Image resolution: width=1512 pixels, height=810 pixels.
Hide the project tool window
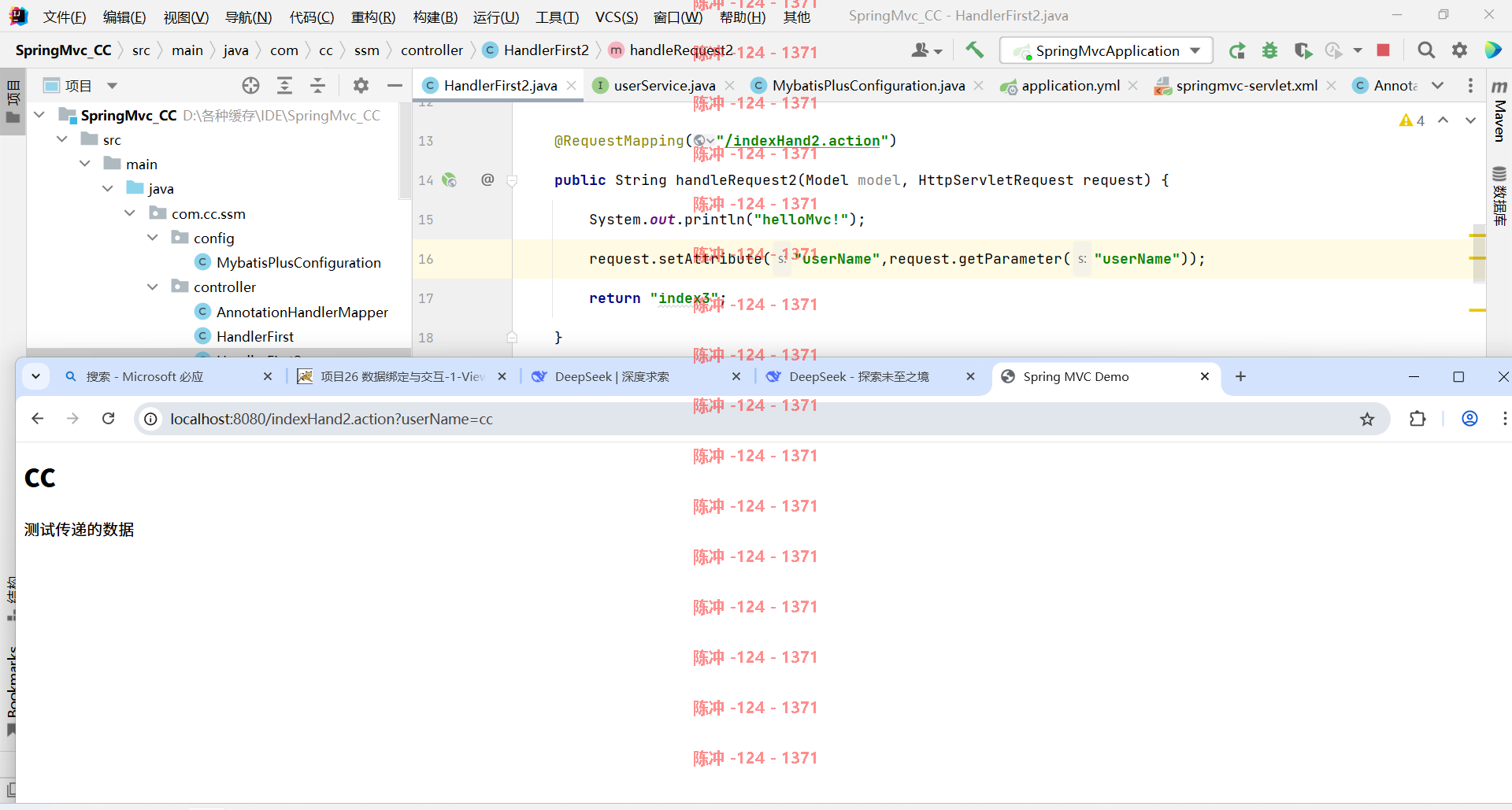coord(395,86)
